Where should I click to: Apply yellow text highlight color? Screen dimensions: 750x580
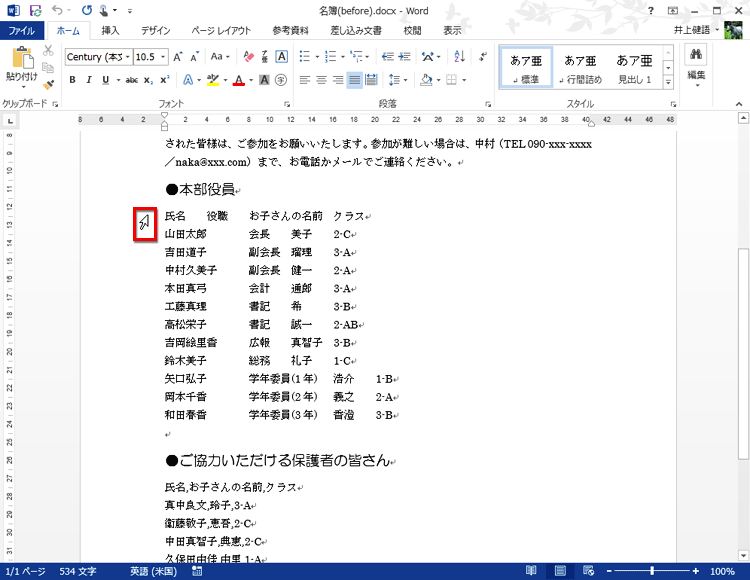coord(213,80)
